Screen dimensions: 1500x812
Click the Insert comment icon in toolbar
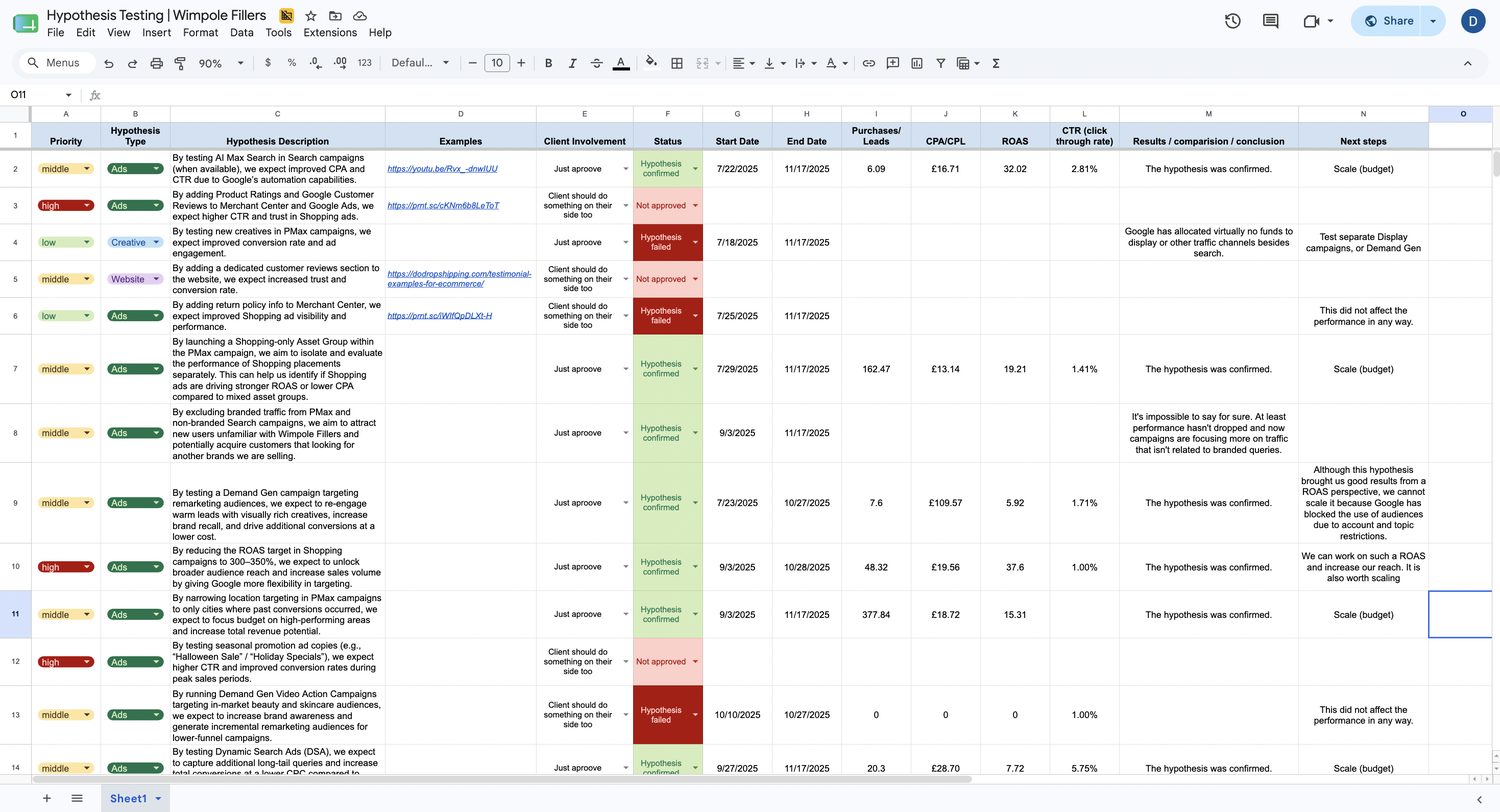tap(892, 63)
